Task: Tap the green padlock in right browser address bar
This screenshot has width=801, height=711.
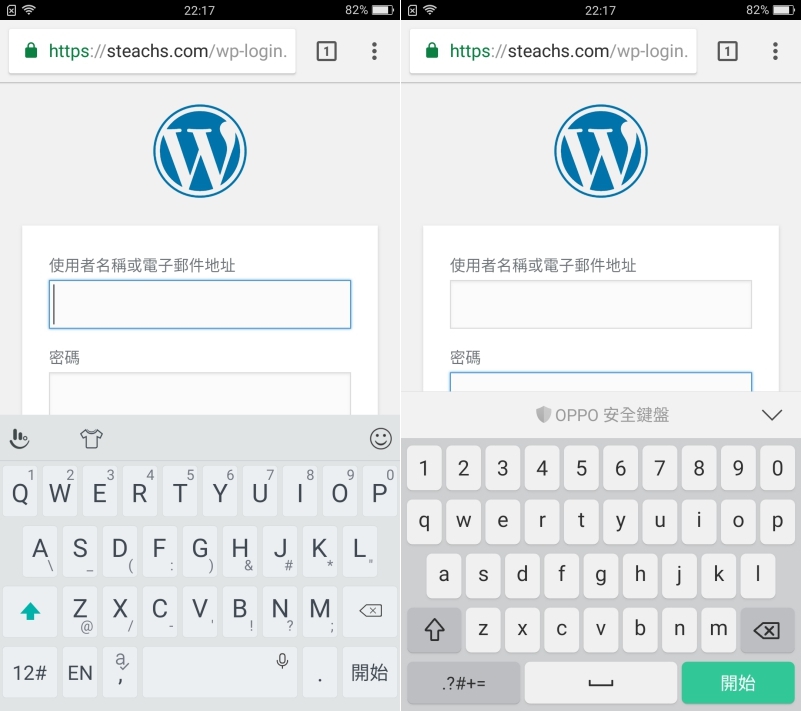Action: (432, 51)
